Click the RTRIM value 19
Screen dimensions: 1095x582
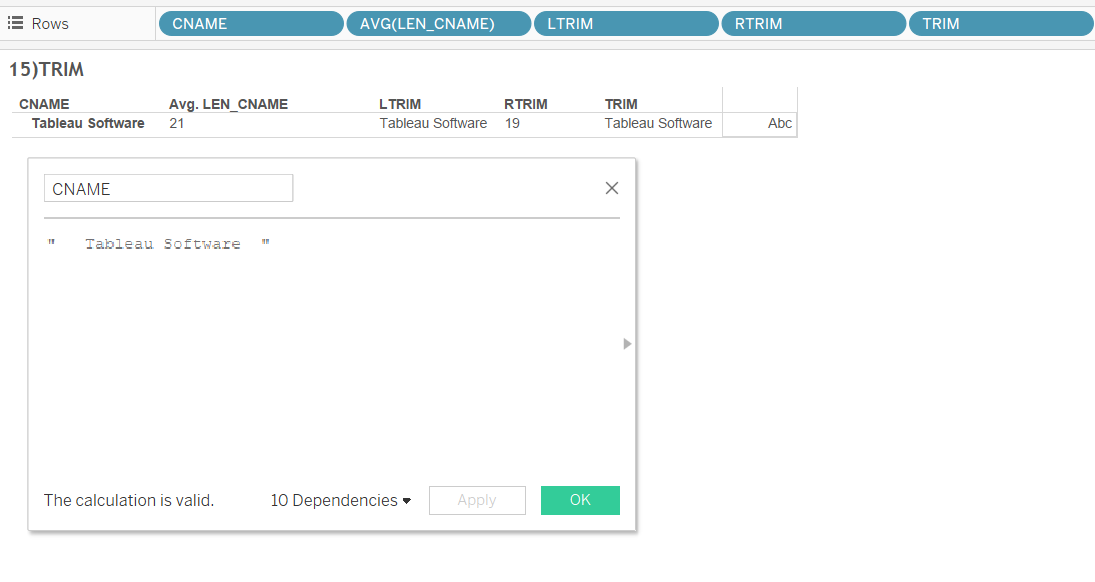coord(513,124)
